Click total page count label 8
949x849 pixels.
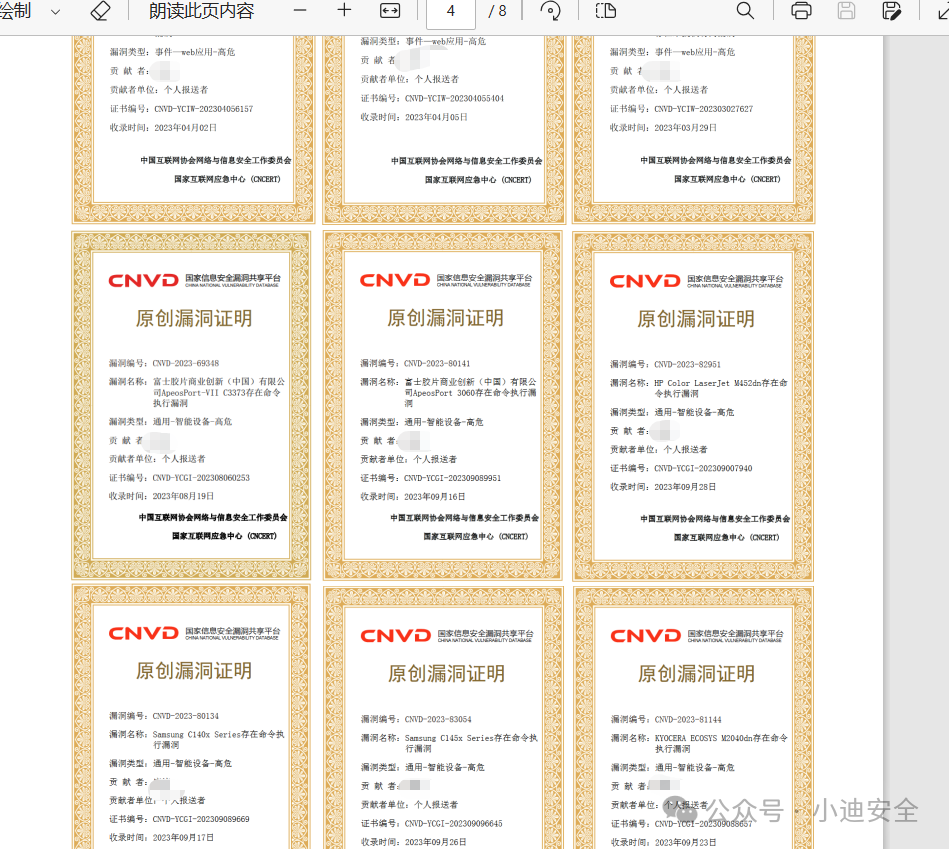click(x=497, y=11)
